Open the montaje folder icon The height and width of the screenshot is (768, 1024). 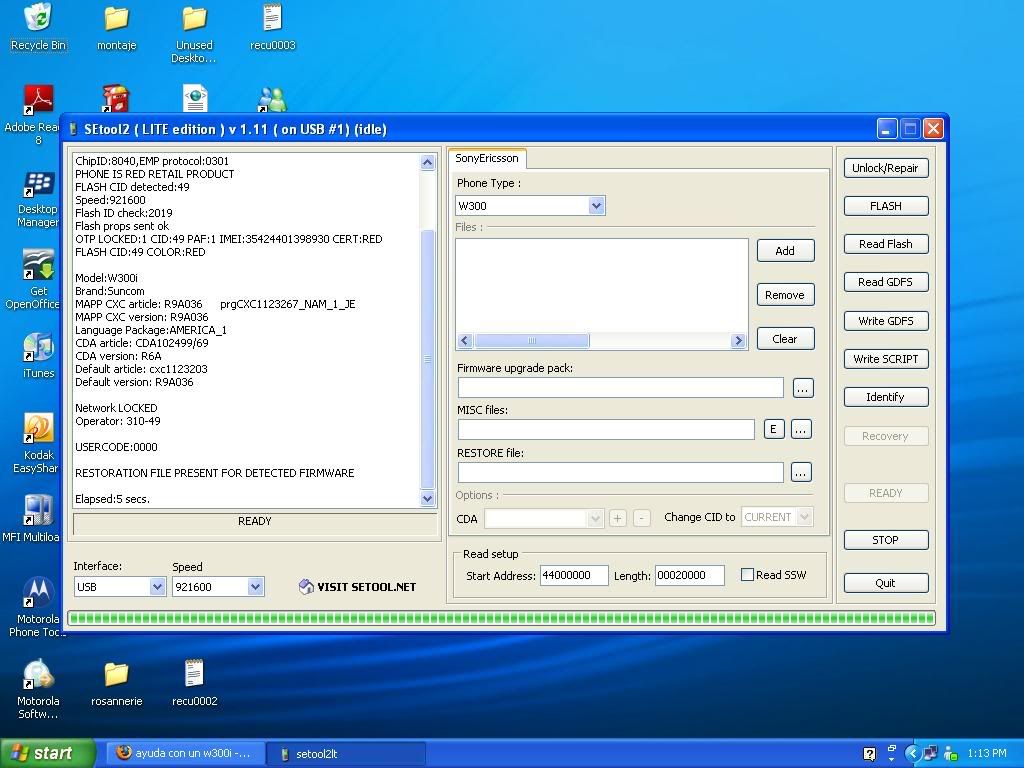coord(116,27)
